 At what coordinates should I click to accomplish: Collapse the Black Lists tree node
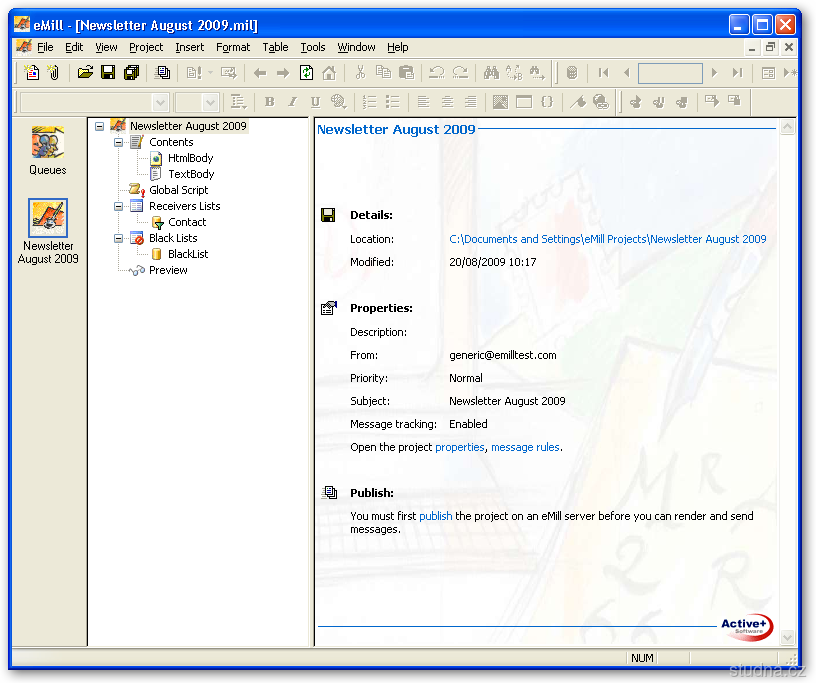coord(119,238)
